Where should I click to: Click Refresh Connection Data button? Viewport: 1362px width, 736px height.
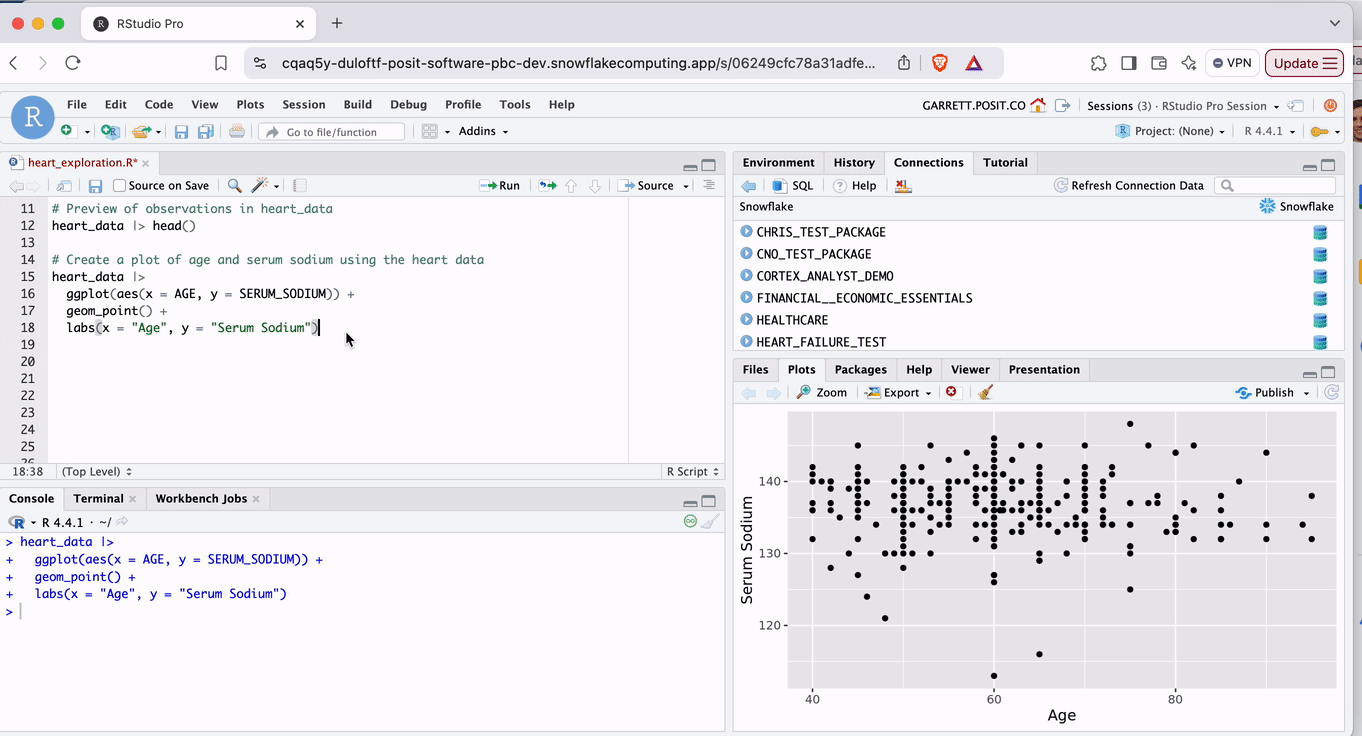click(x=1128, y=186)
